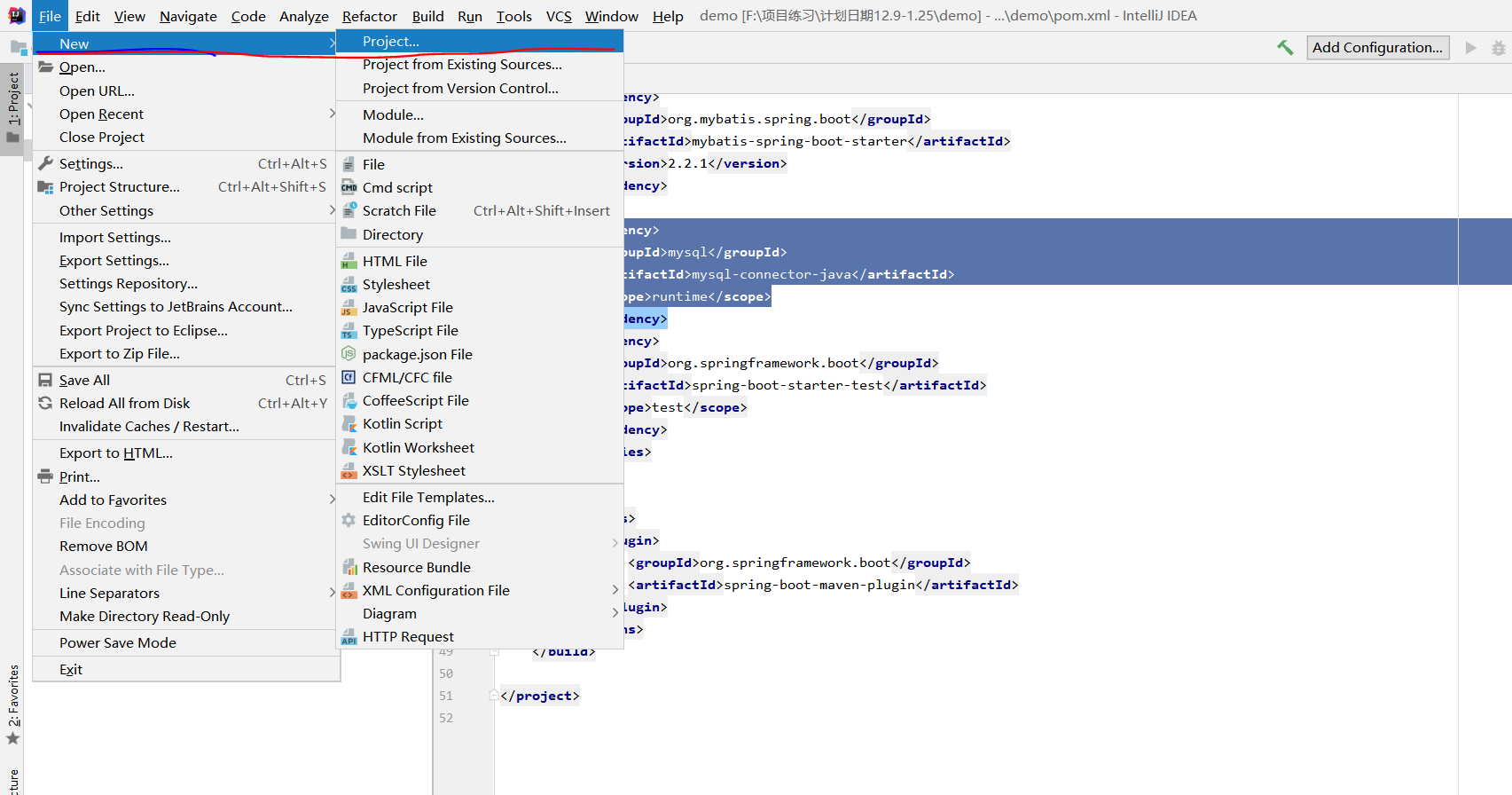Click the HTTP Request API icon
Image resolution: width=1512 pixels, height=795 pixels.
[349, 636]
